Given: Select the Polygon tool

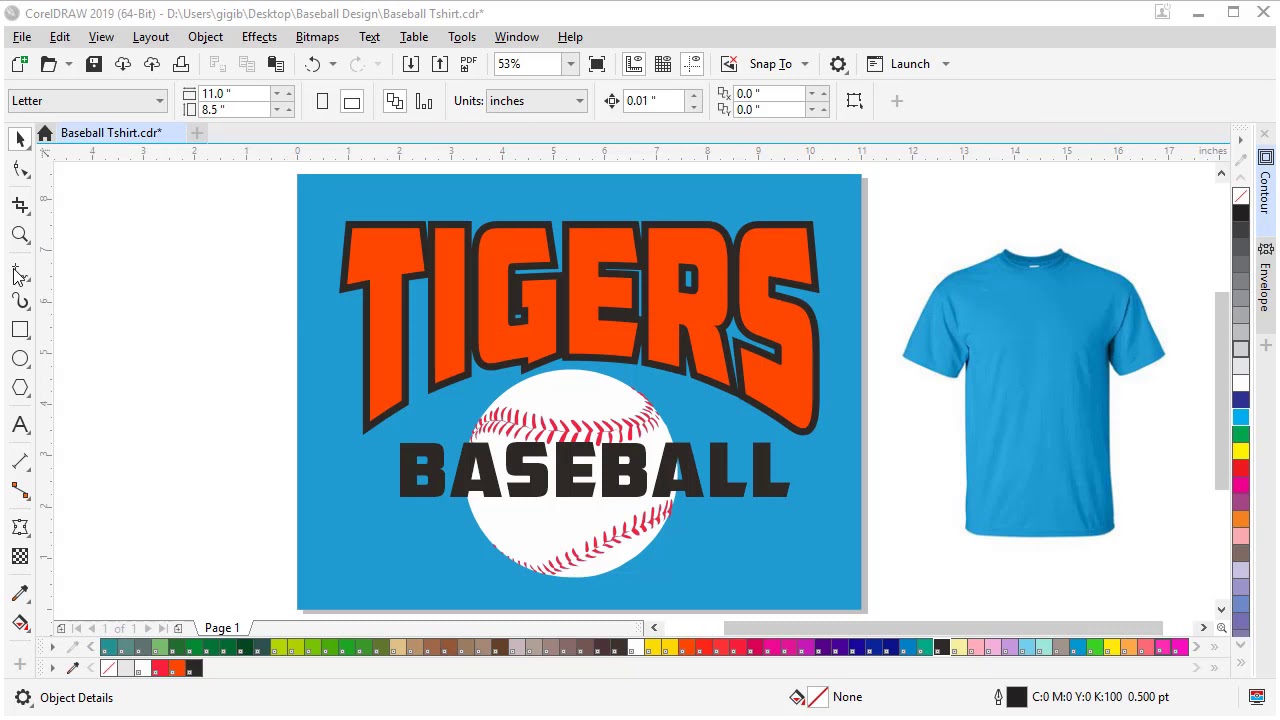Looking at the screenshot, I should point(20,388).
